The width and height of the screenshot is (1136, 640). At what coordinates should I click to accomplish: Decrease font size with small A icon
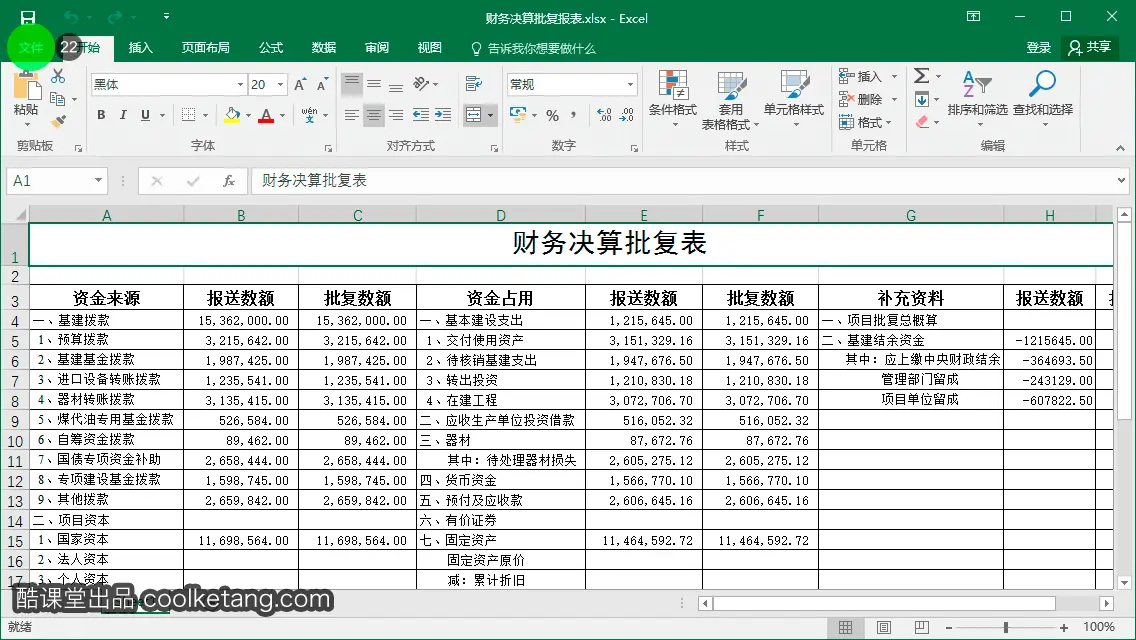tap(322, 85)
